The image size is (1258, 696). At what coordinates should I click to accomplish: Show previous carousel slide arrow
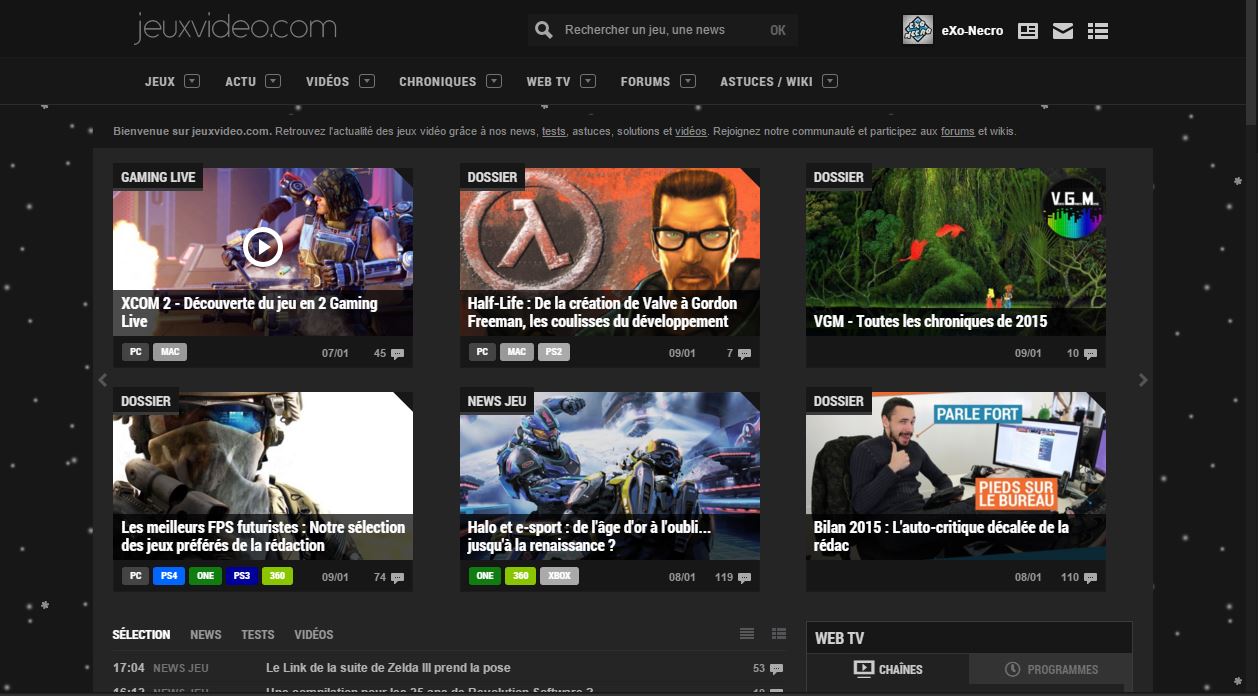(x=102, y=380)
